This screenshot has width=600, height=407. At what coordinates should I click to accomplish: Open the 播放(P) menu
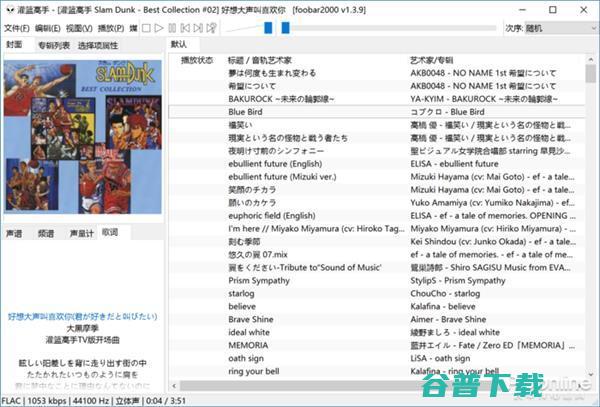click(x=111, y=28)
